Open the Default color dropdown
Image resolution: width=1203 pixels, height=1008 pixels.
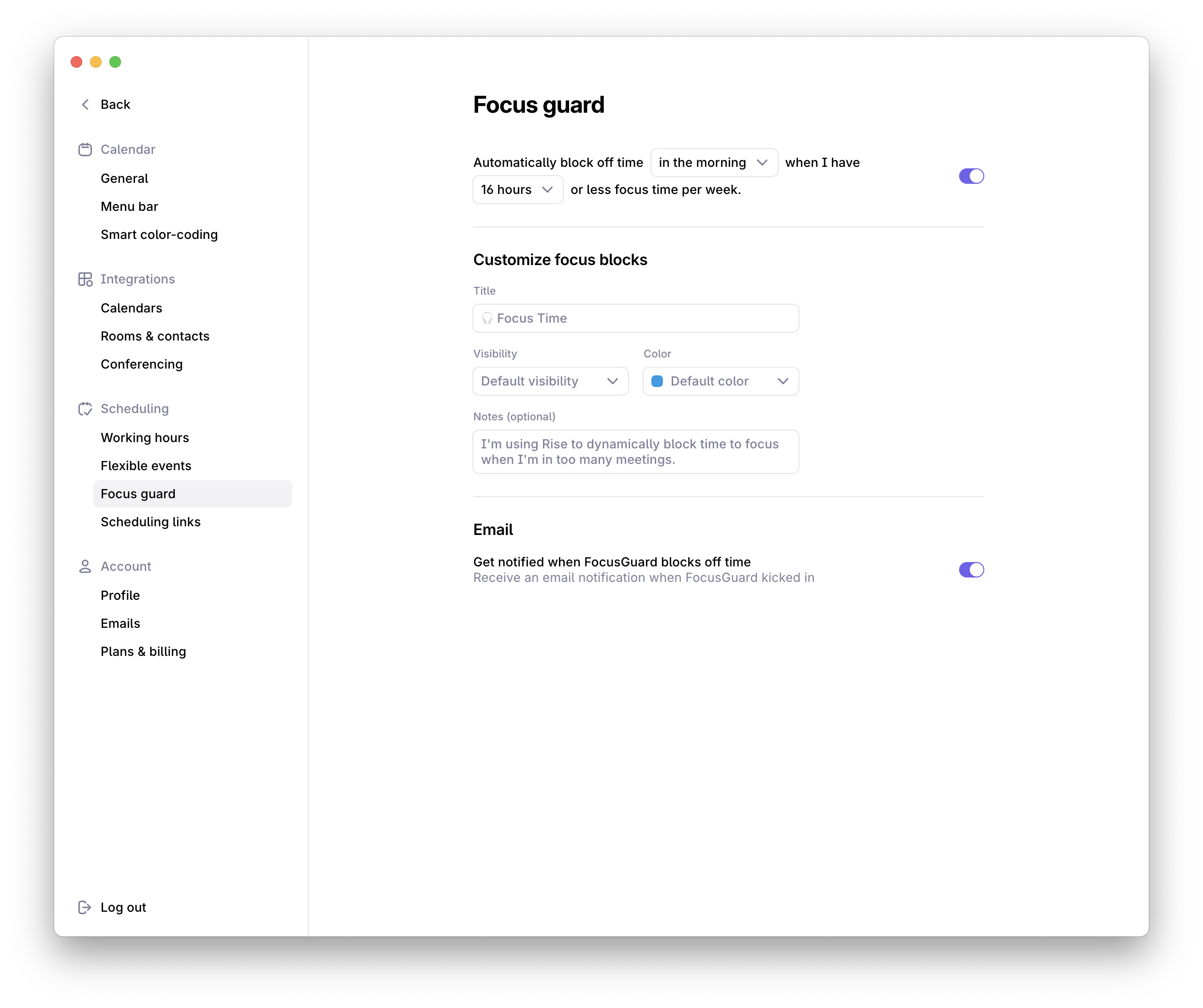[x=721, y=382]
